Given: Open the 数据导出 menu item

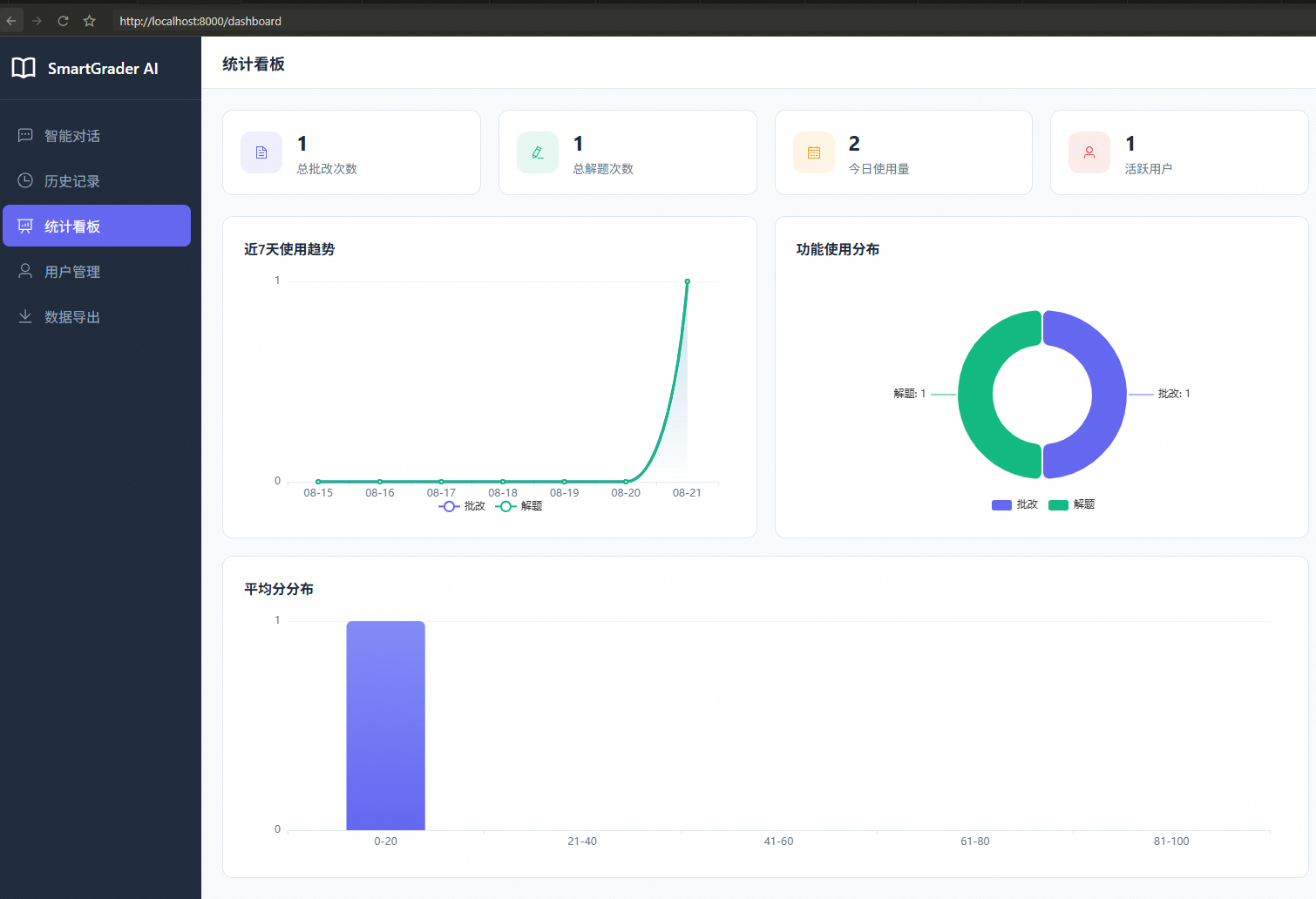Looking at the screenshot, I should [97, 316].
